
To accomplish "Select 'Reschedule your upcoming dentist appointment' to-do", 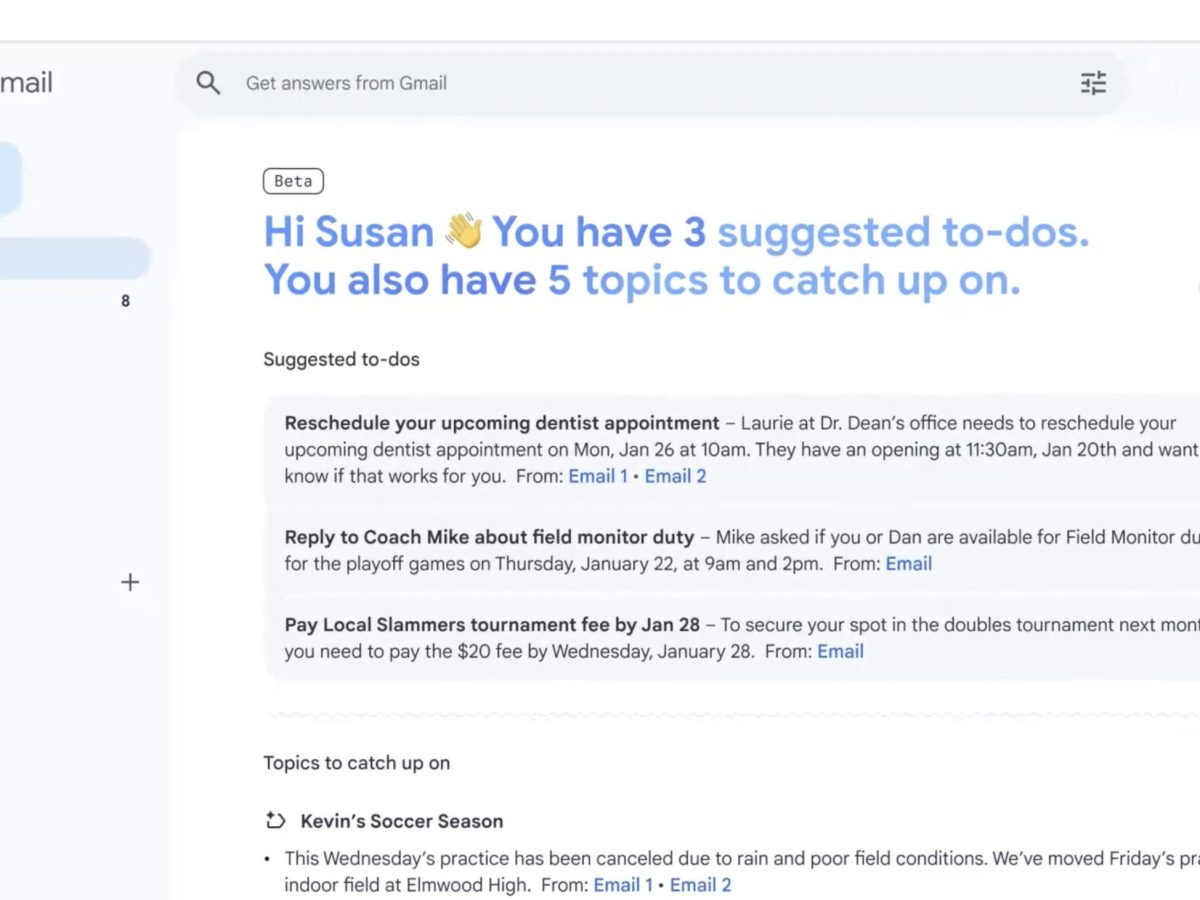I will pos(501,423).
